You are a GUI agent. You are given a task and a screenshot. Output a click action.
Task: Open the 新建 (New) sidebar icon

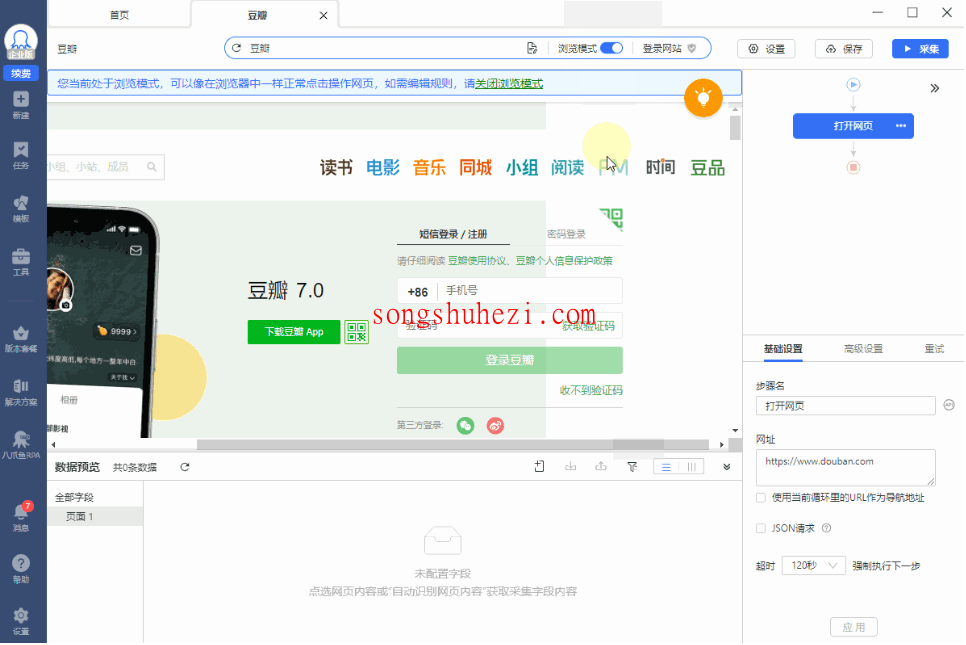[21, 105]
